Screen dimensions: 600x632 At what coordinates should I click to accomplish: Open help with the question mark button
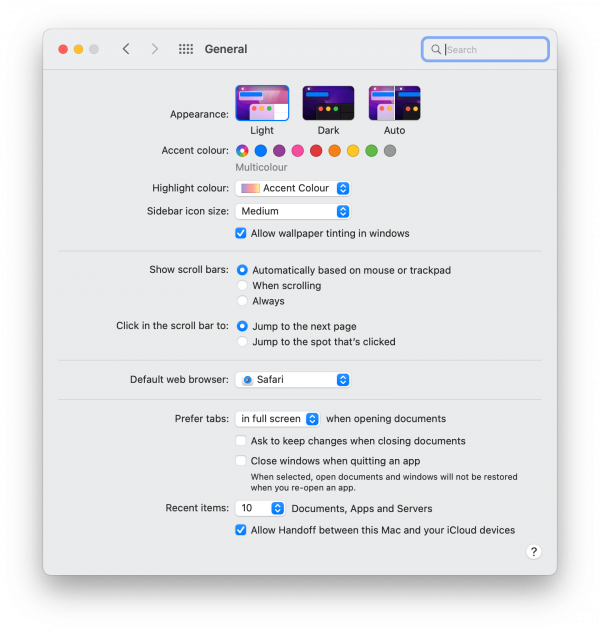(534, 551)
